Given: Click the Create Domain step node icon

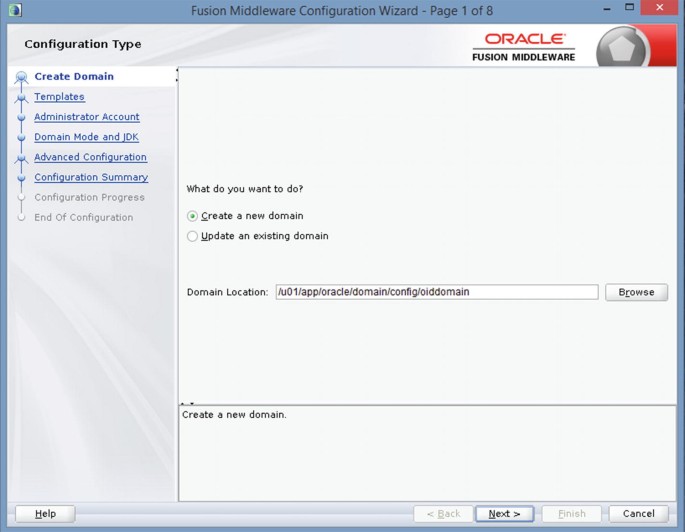Looking at the screenshot, I should click(x=21, y=77).
